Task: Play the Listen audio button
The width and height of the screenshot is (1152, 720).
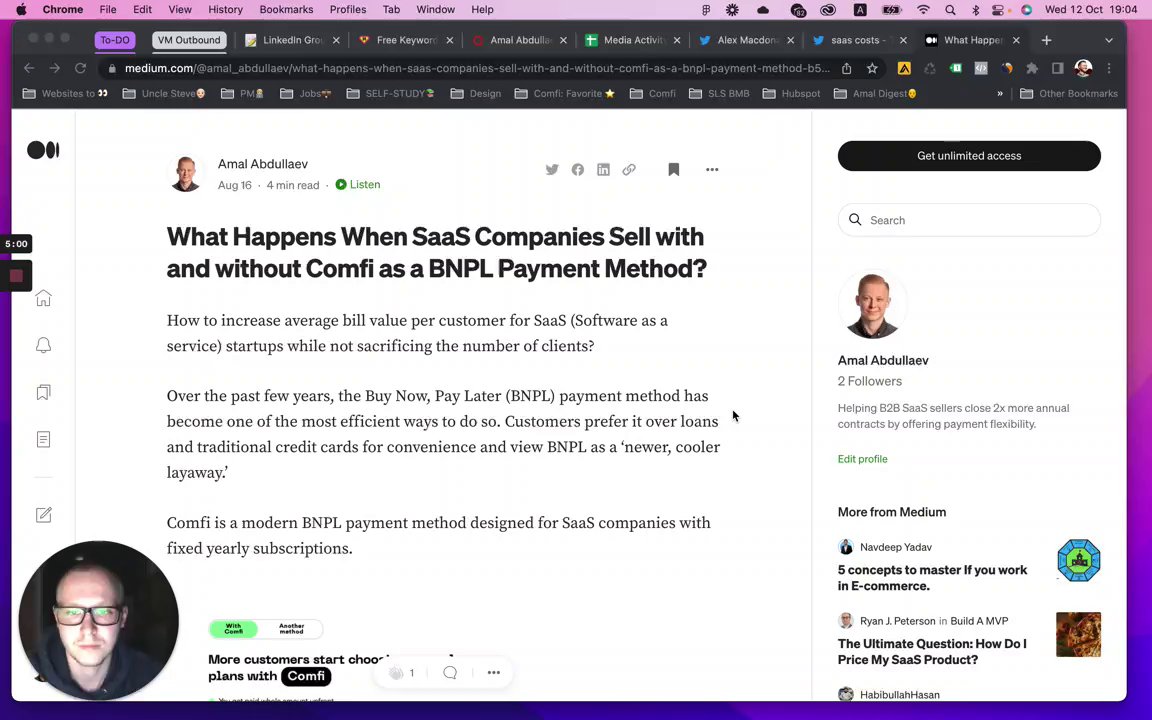Action: (x=358, y=184)
